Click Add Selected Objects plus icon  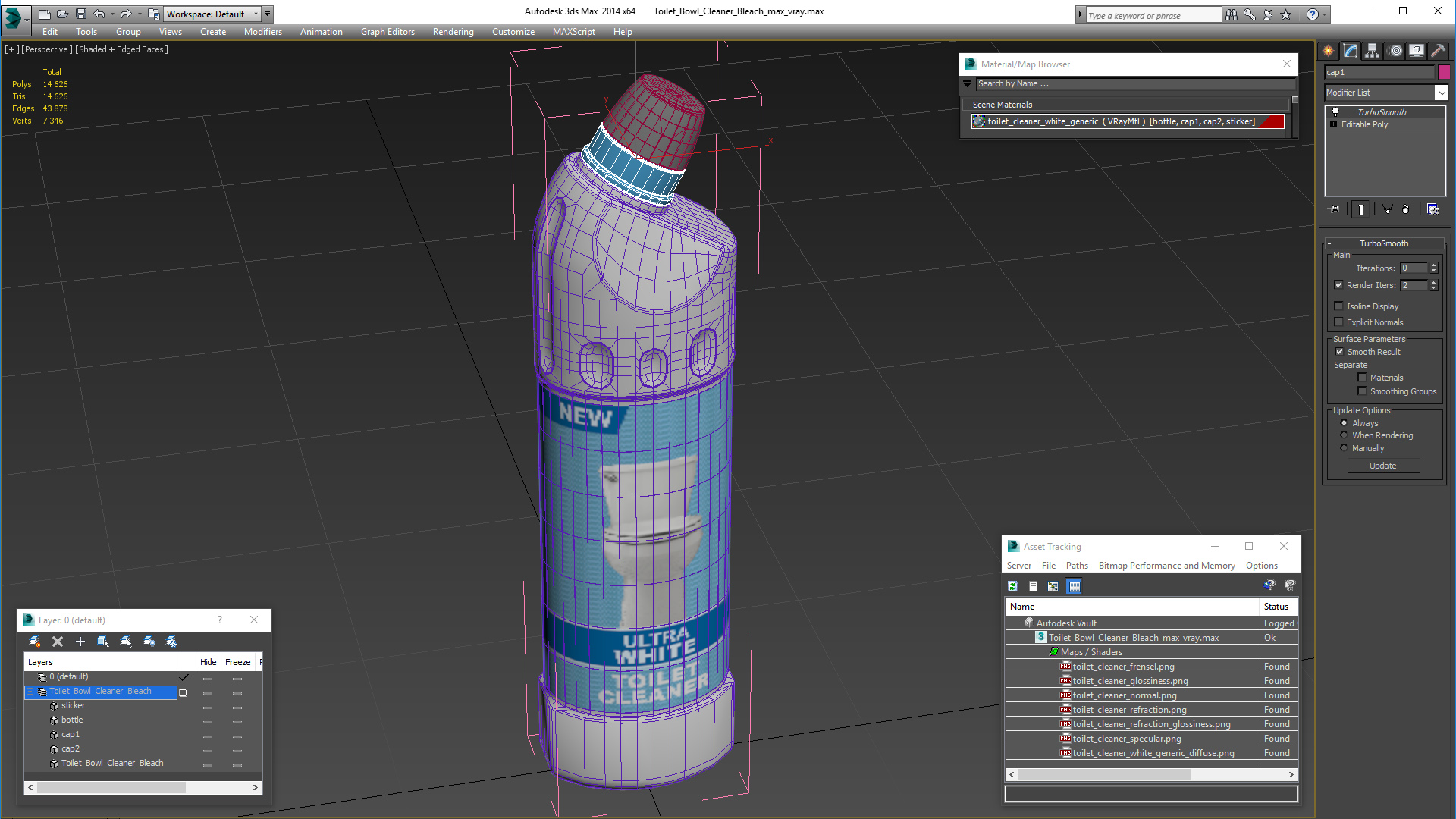coord(80,642)
